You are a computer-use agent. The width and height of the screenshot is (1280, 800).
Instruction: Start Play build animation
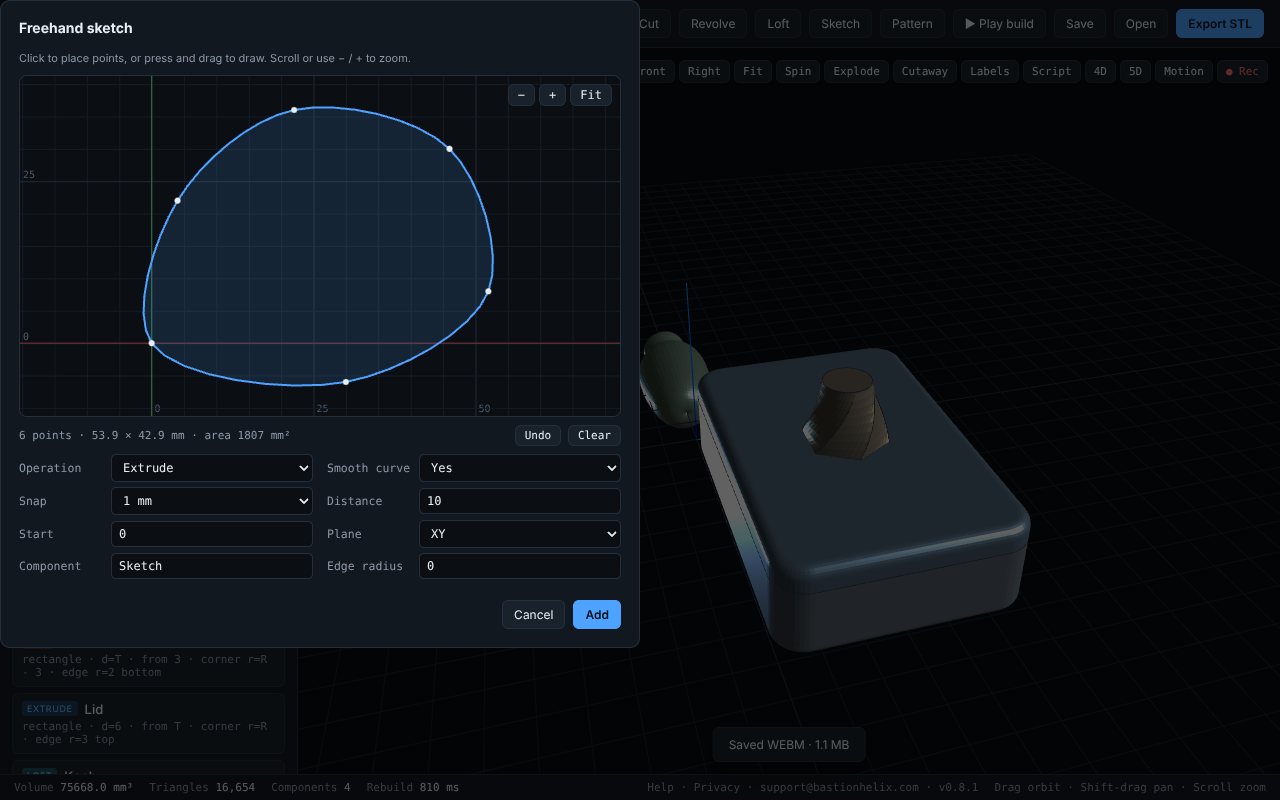tap(1000, 24)
